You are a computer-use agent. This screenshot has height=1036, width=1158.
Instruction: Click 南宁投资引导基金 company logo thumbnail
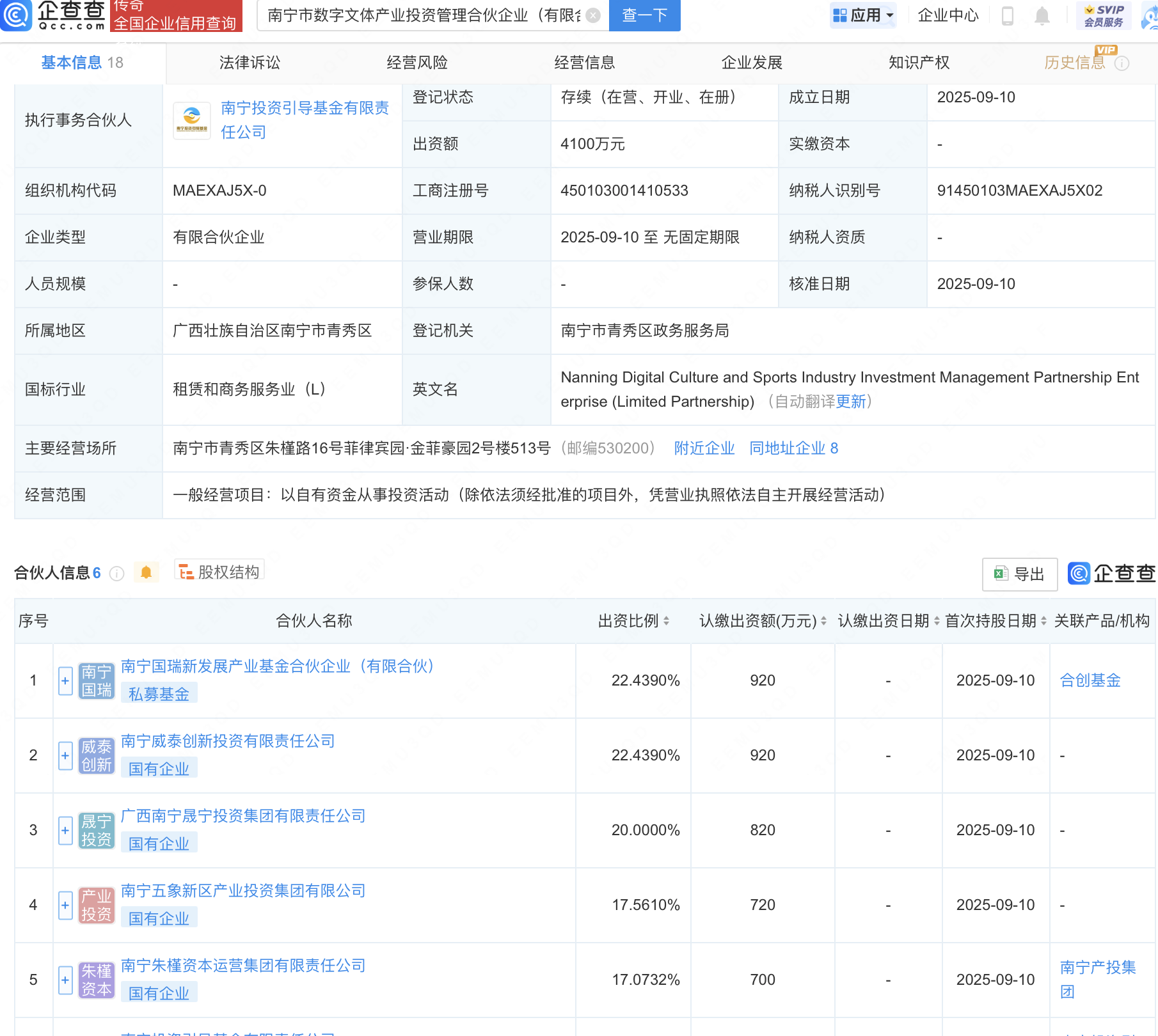click(192, 120)
